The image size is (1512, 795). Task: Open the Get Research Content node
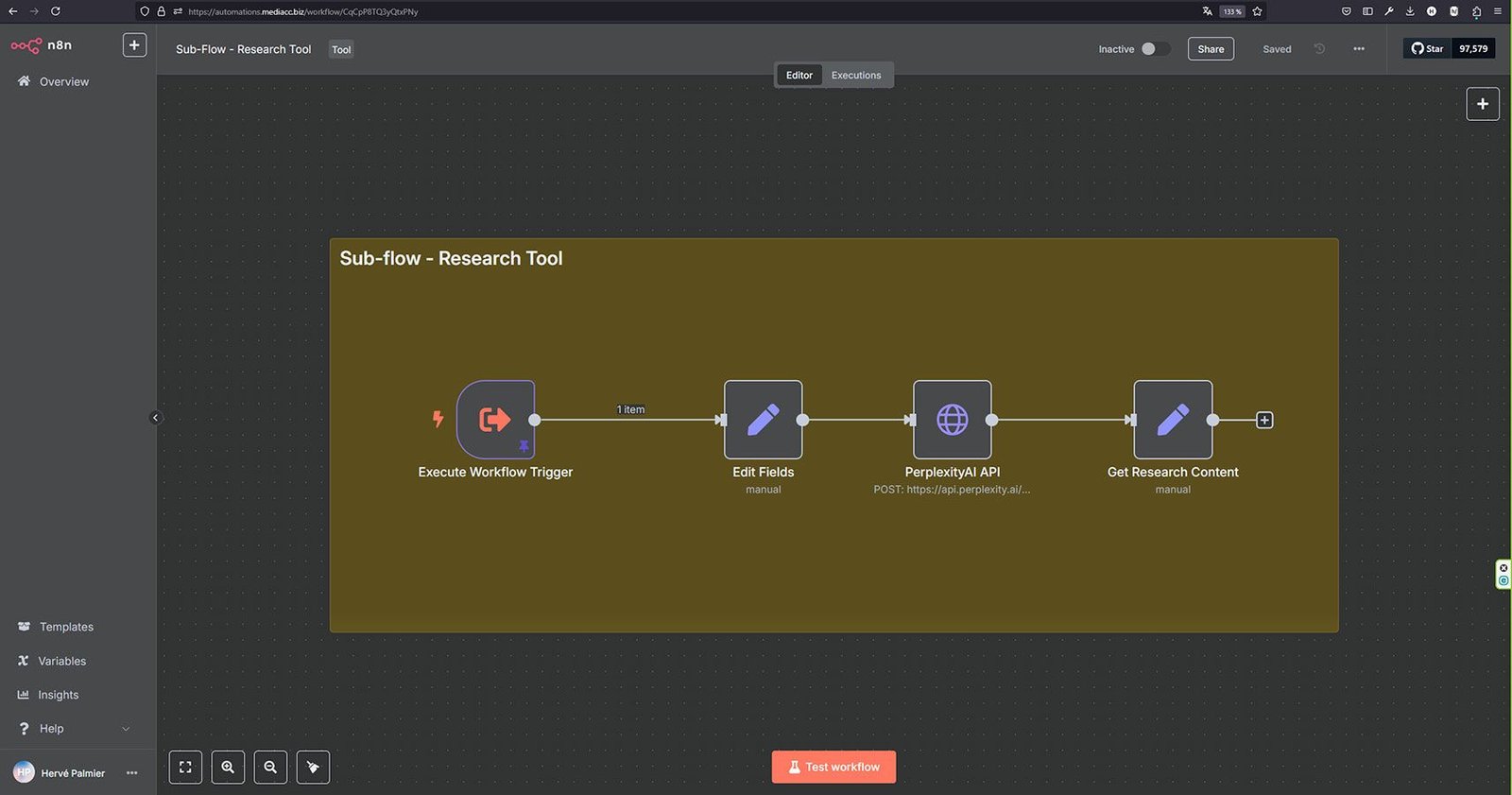(x=1173, y=420)
